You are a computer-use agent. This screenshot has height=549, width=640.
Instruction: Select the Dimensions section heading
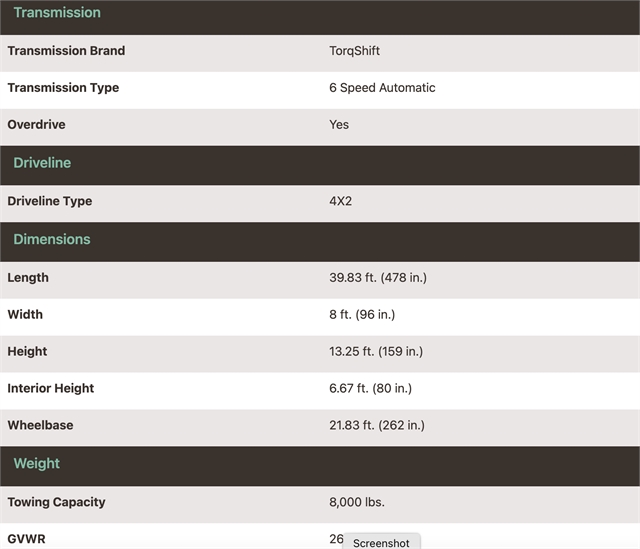(52, 240)
